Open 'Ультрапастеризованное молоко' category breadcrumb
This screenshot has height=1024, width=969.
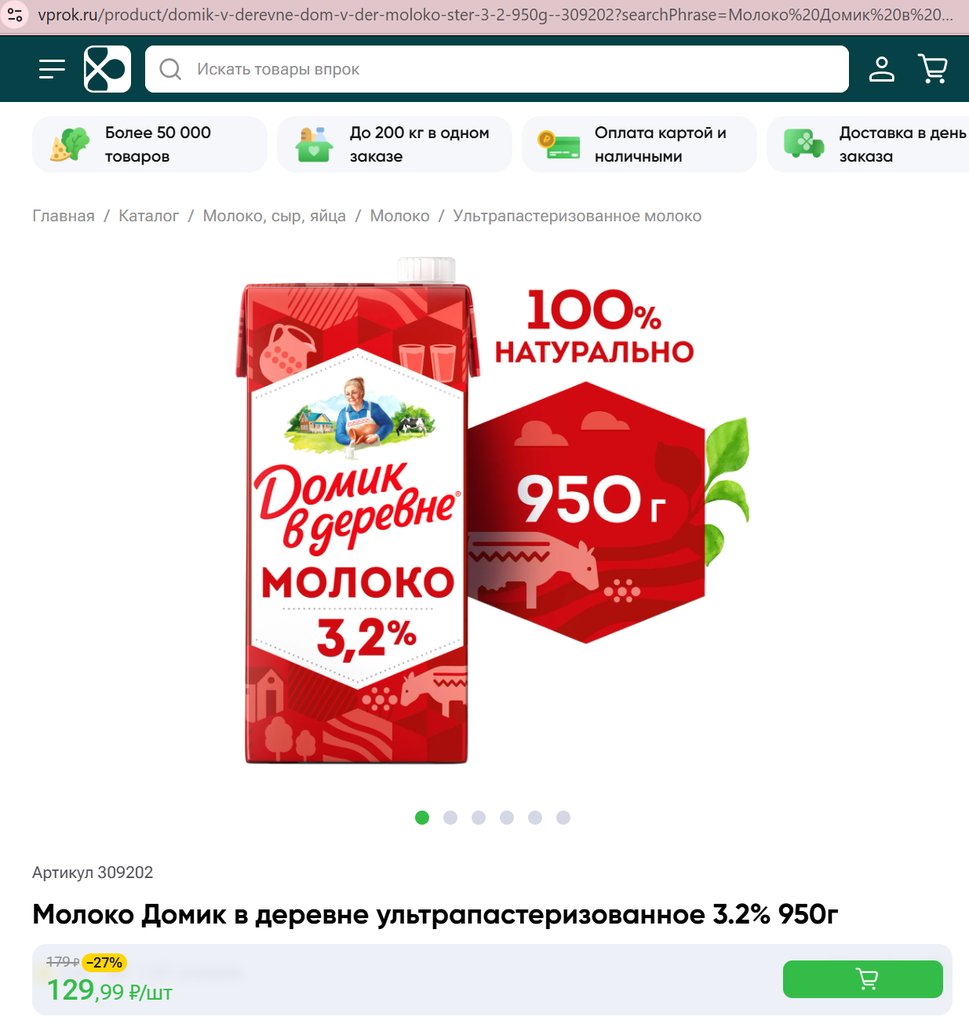(x=577, y=216)
